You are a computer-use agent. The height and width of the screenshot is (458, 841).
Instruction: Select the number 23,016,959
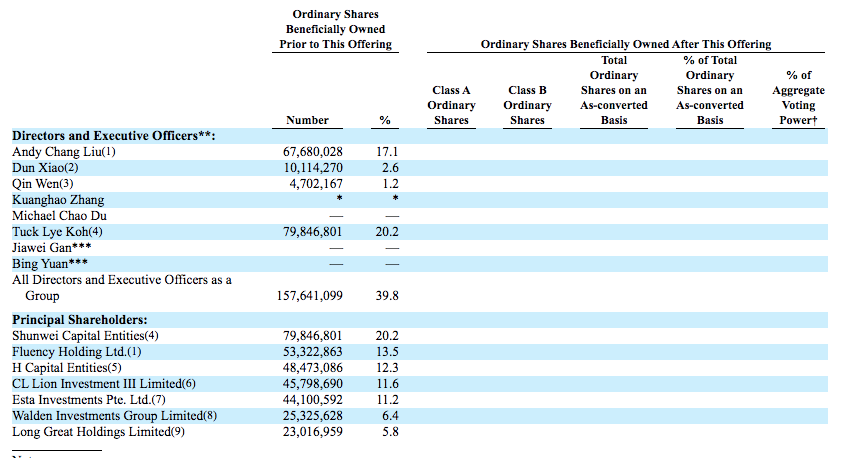[x=313, y=432]
